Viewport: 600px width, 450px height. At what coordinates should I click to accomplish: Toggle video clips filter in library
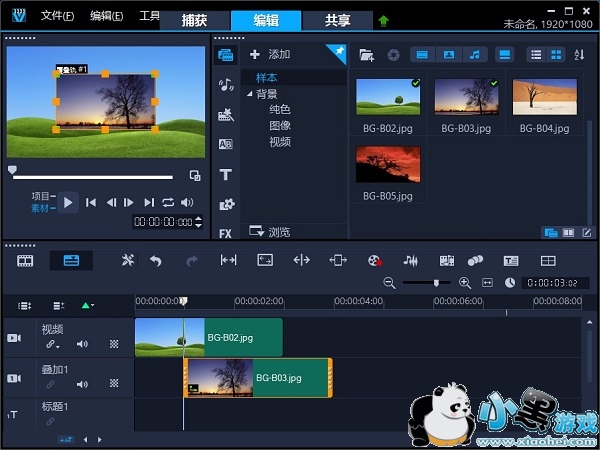tap(422, 55)
